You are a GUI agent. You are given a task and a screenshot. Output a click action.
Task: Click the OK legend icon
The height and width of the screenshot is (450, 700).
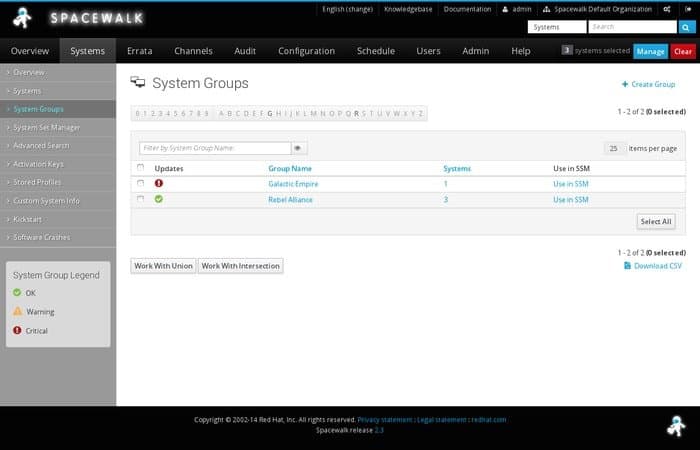coord(17,292)
